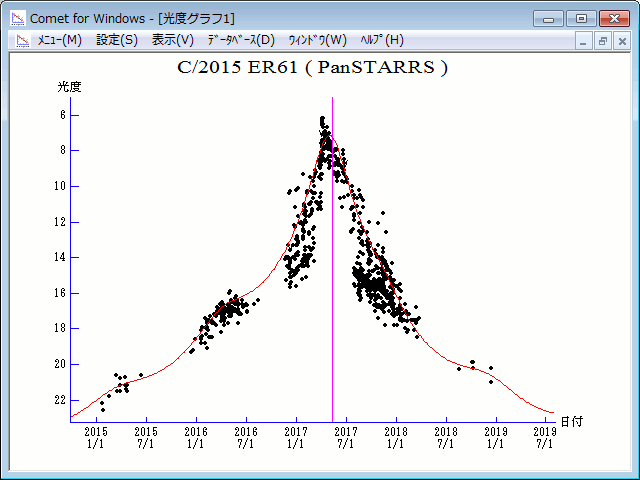Click the 2016 1/1 date label

click(x=196, y=438)
